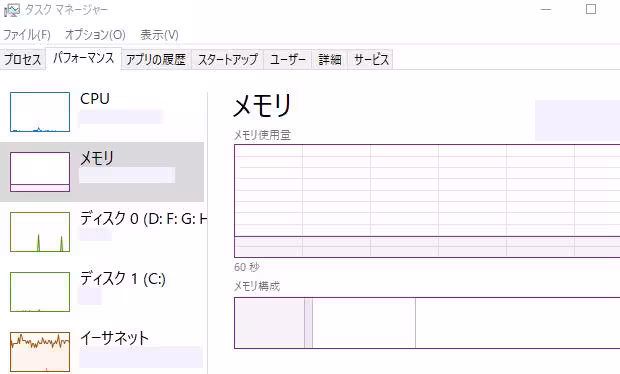This screenshot has width=620, height=374.
Task: Click the 60 秒 graph label
Action: pyautogui.click(x=247, y=267)
